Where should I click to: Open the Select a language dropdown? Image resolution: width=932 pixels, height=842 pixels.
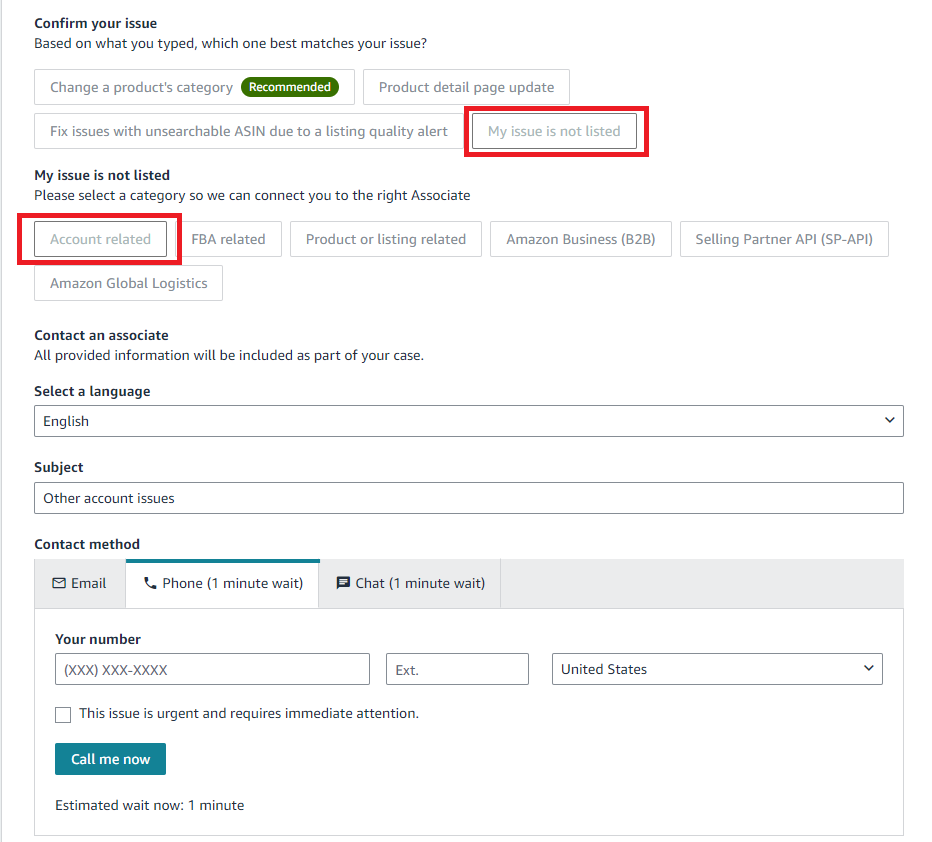click(468, 420)
